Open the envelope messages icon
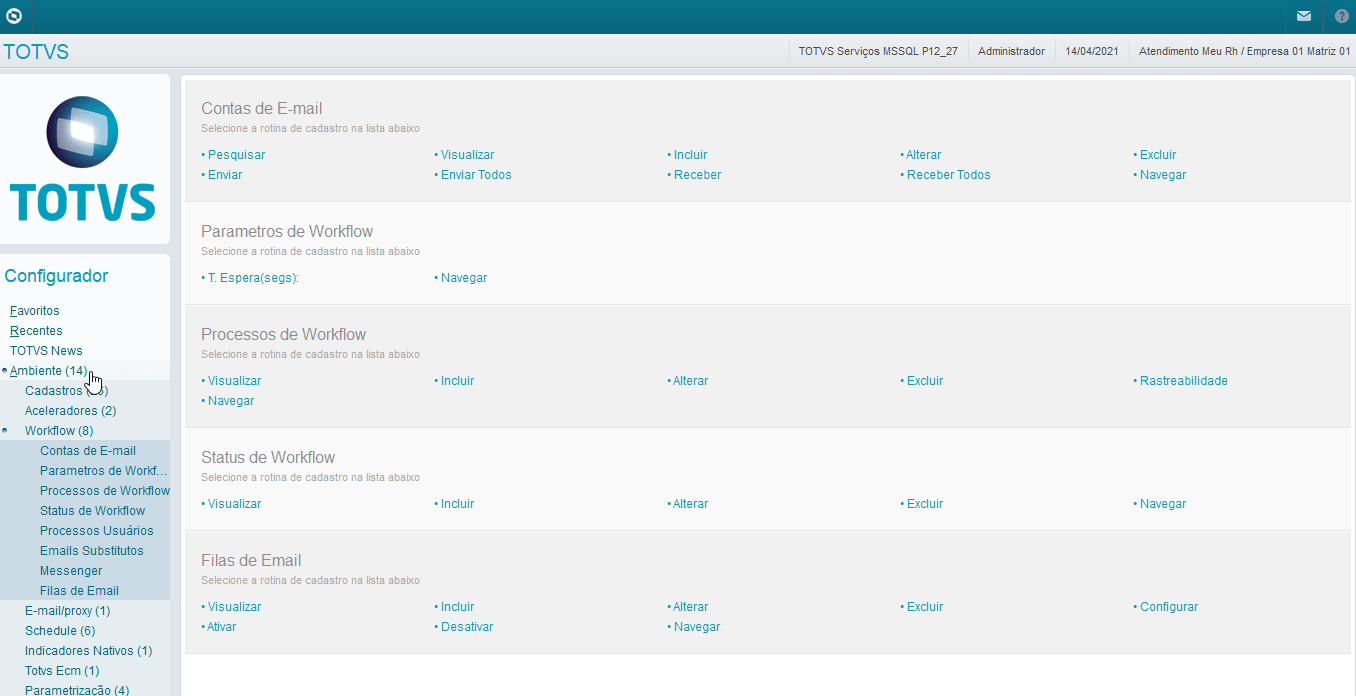 (1304, 16)
